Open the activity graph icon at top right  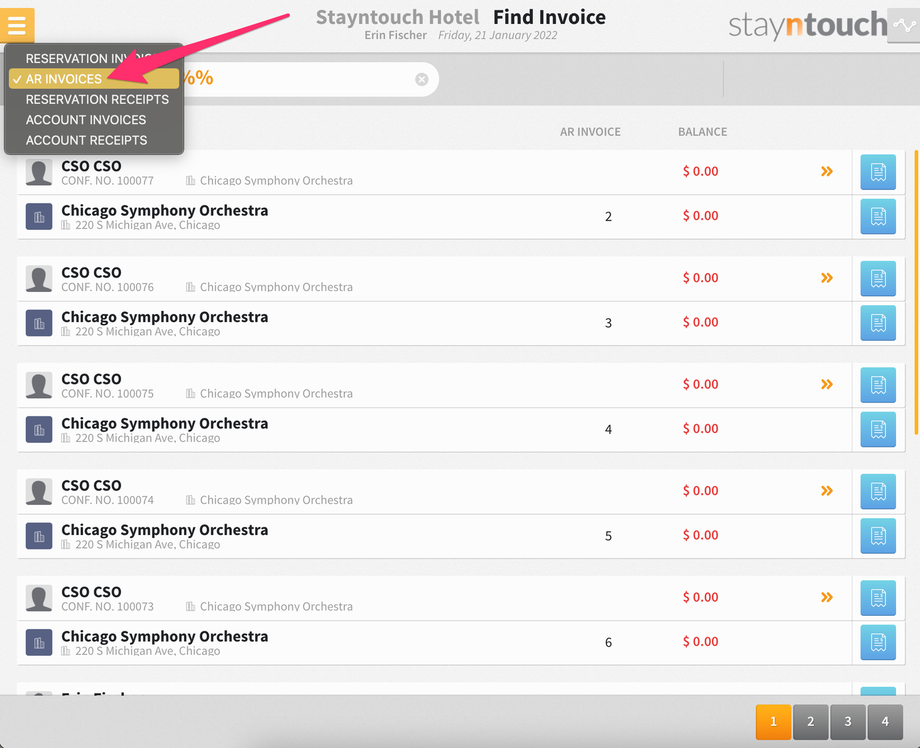click(904, 25)
